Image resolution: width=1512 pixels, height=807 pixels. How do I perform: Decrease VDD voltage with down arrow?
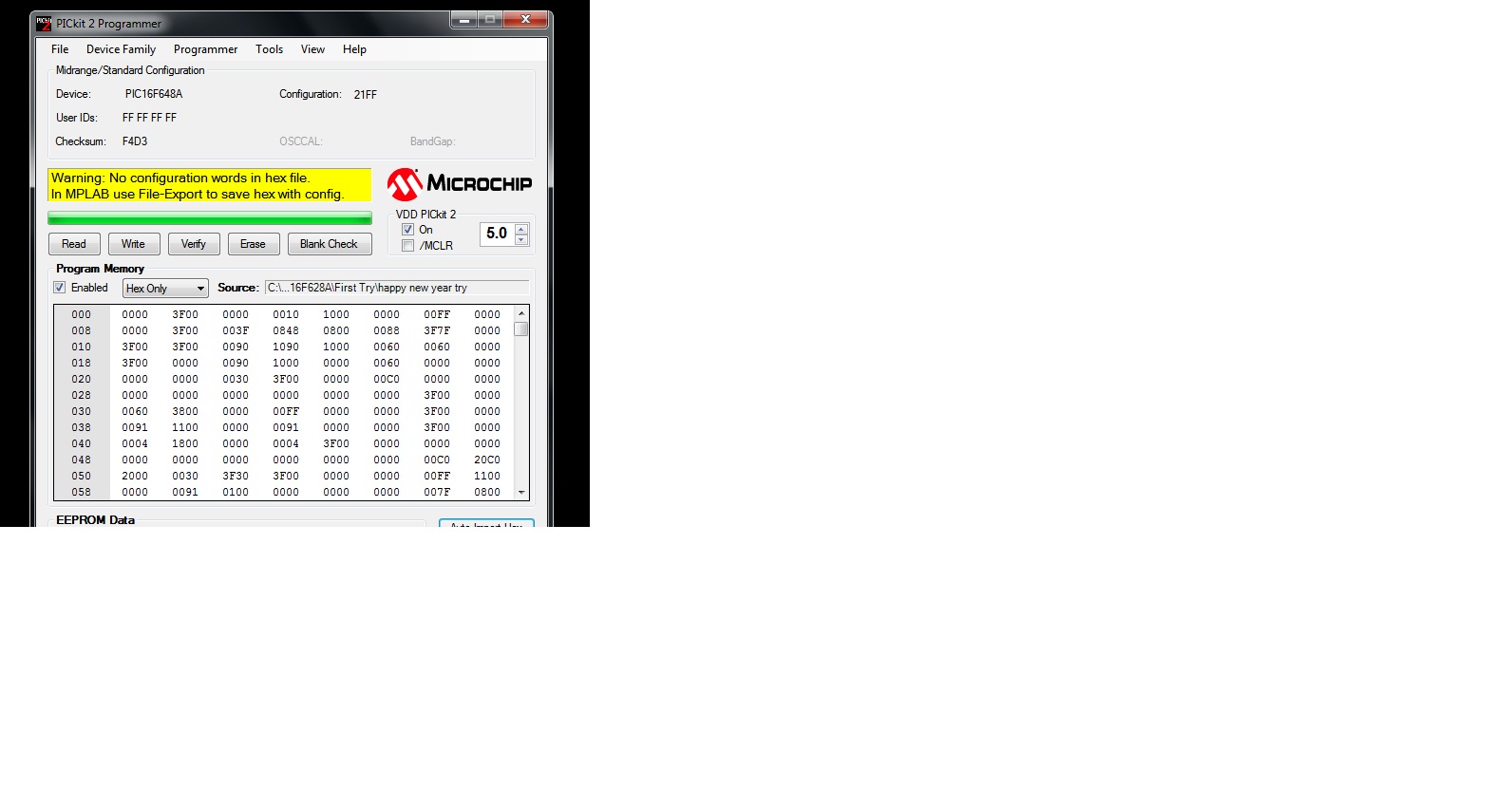(x=521, y=239)
